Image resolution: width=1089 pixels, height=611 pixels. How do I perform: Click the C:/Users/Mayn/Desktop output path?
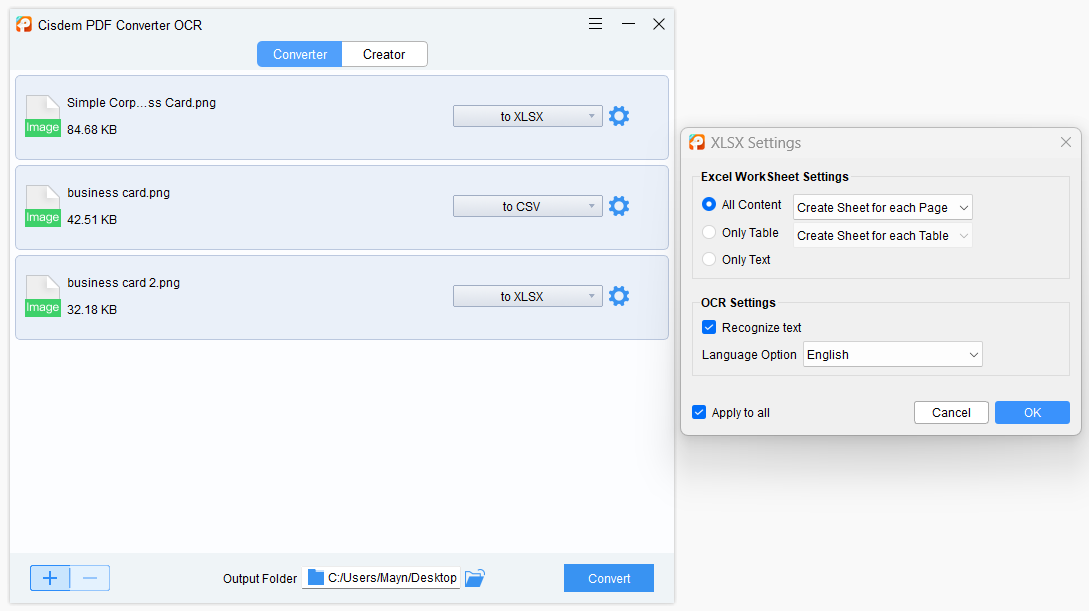click(392, 578)
